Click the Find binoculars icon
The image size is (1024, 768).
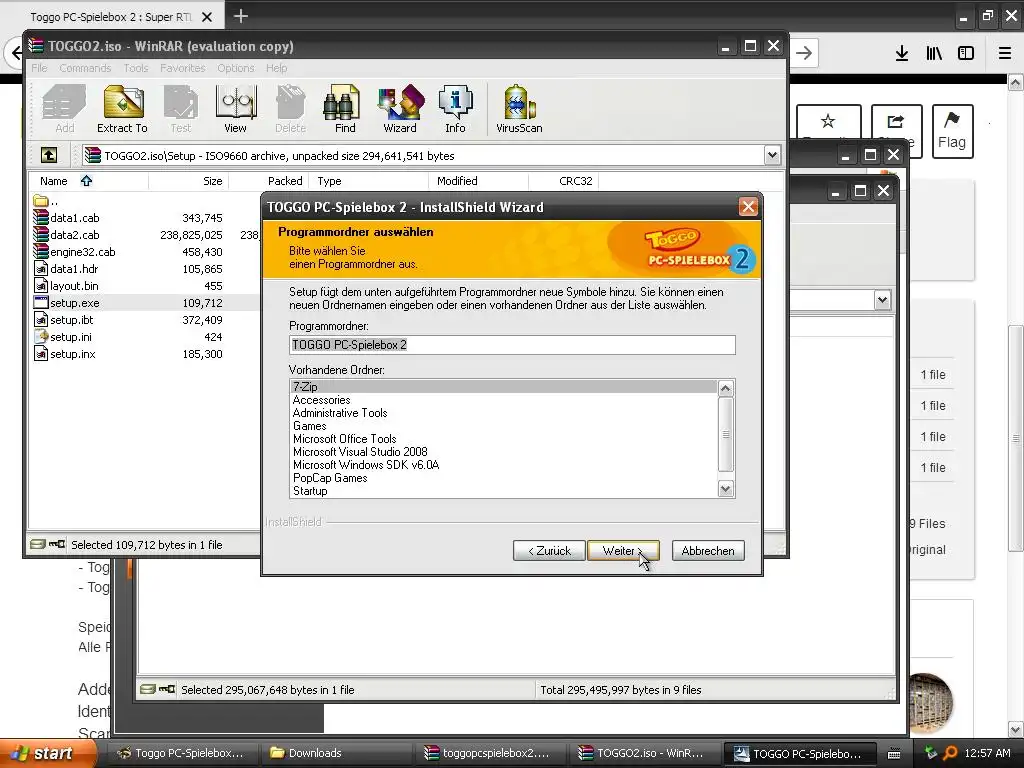tap(344, 108)
